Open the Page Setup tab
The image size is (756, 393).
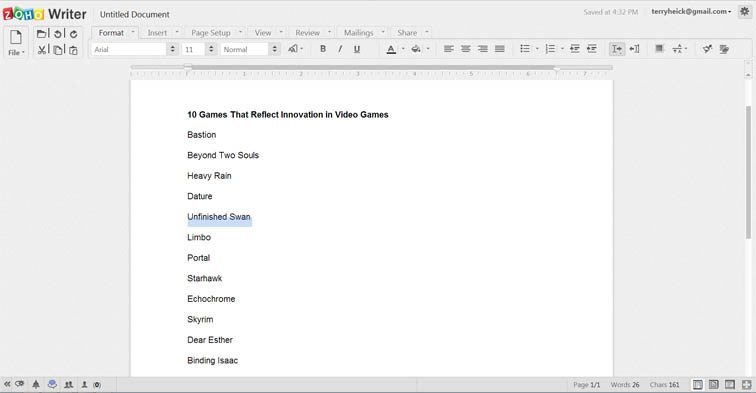pos(211,33)
